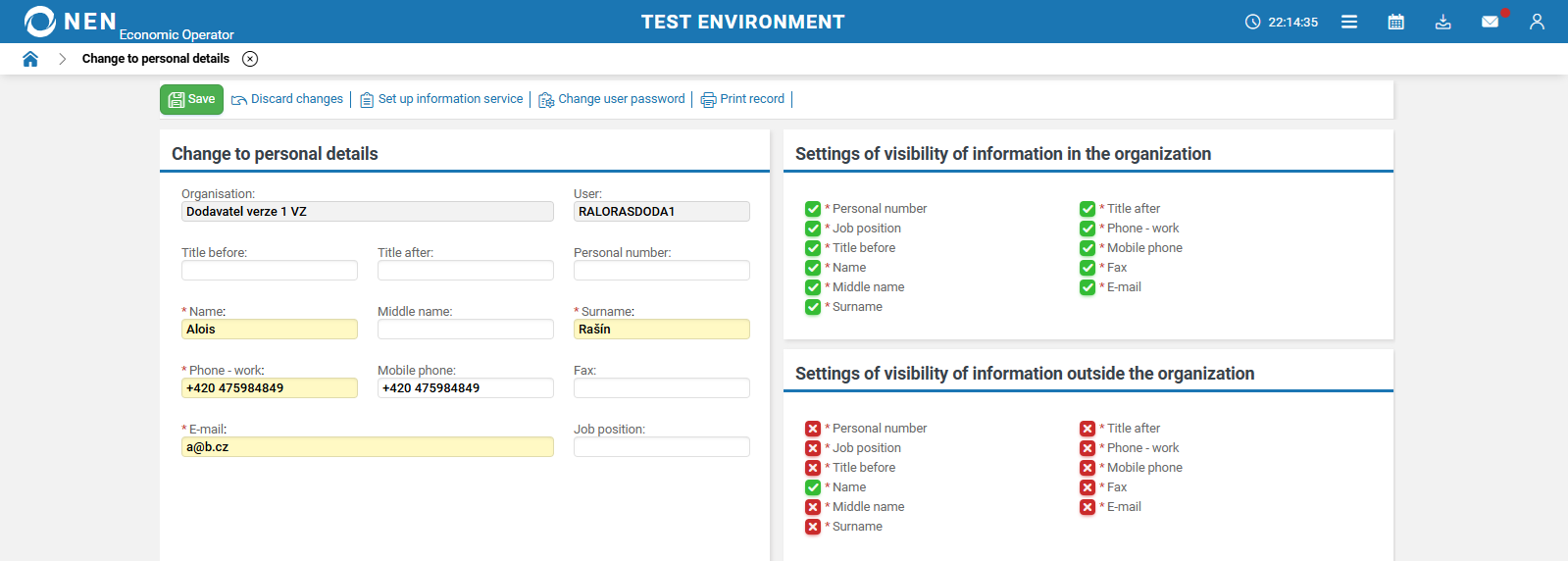Go to home via house icon
The height and width of the screenshot is (561, 1568).
click(x=30, y=59)
